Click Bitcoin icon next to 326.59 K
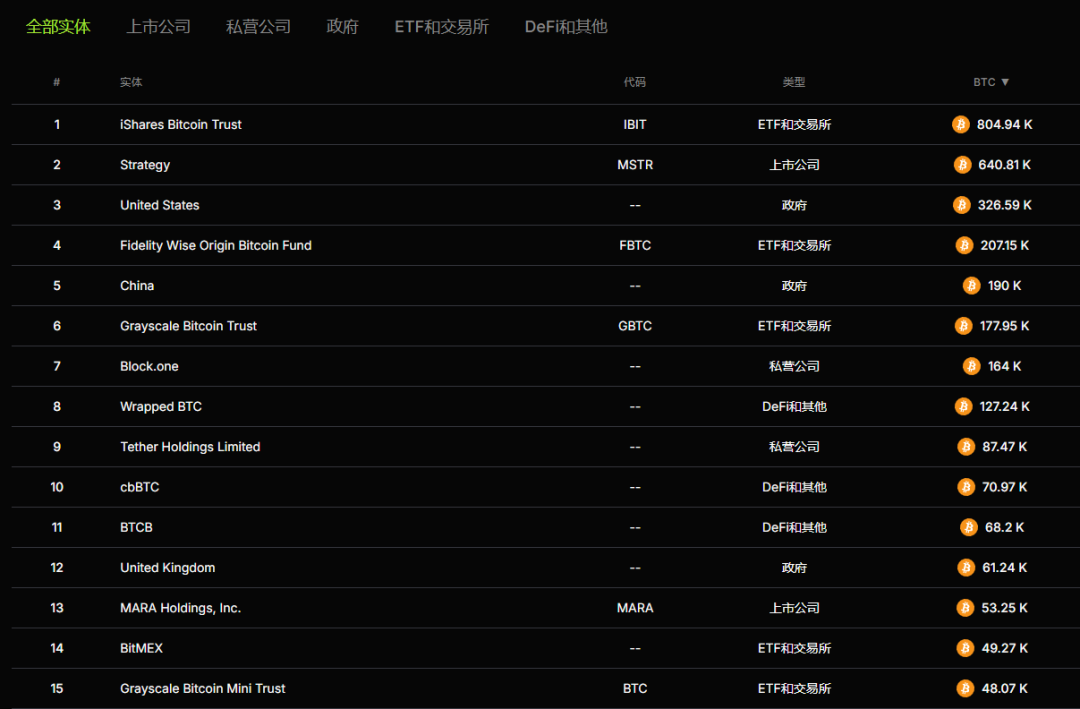This screenshot has width=1080, height=709. click(x=962, y=205)
